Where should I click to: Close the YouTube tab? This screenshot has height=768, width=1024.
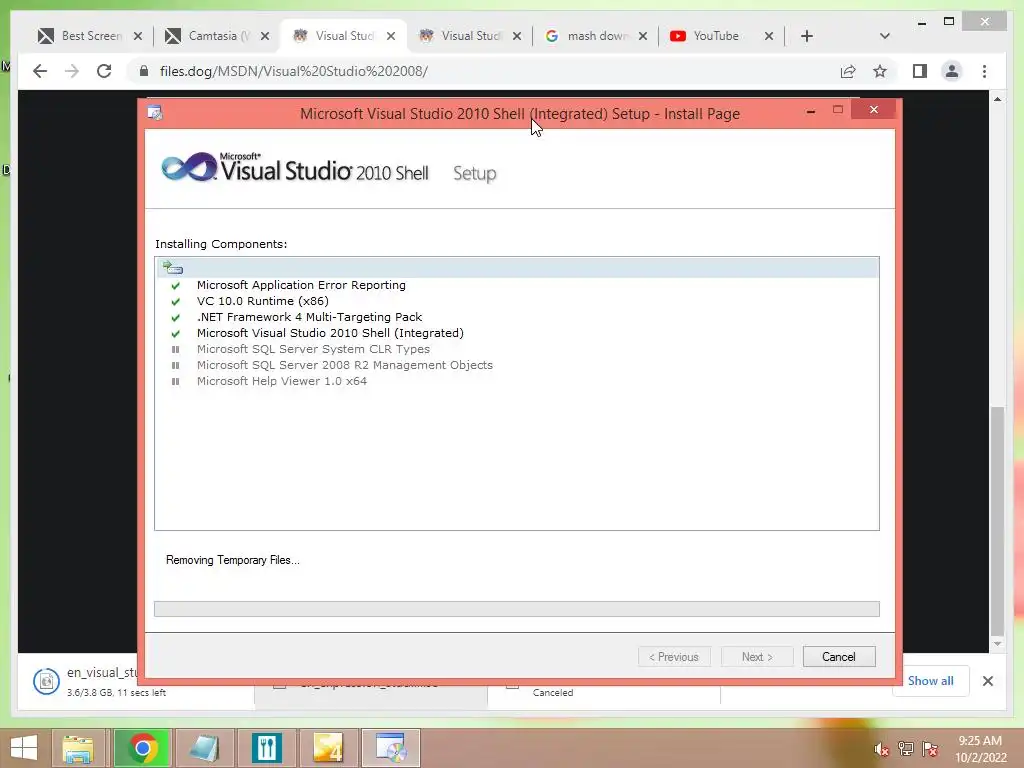pos(769,36)
